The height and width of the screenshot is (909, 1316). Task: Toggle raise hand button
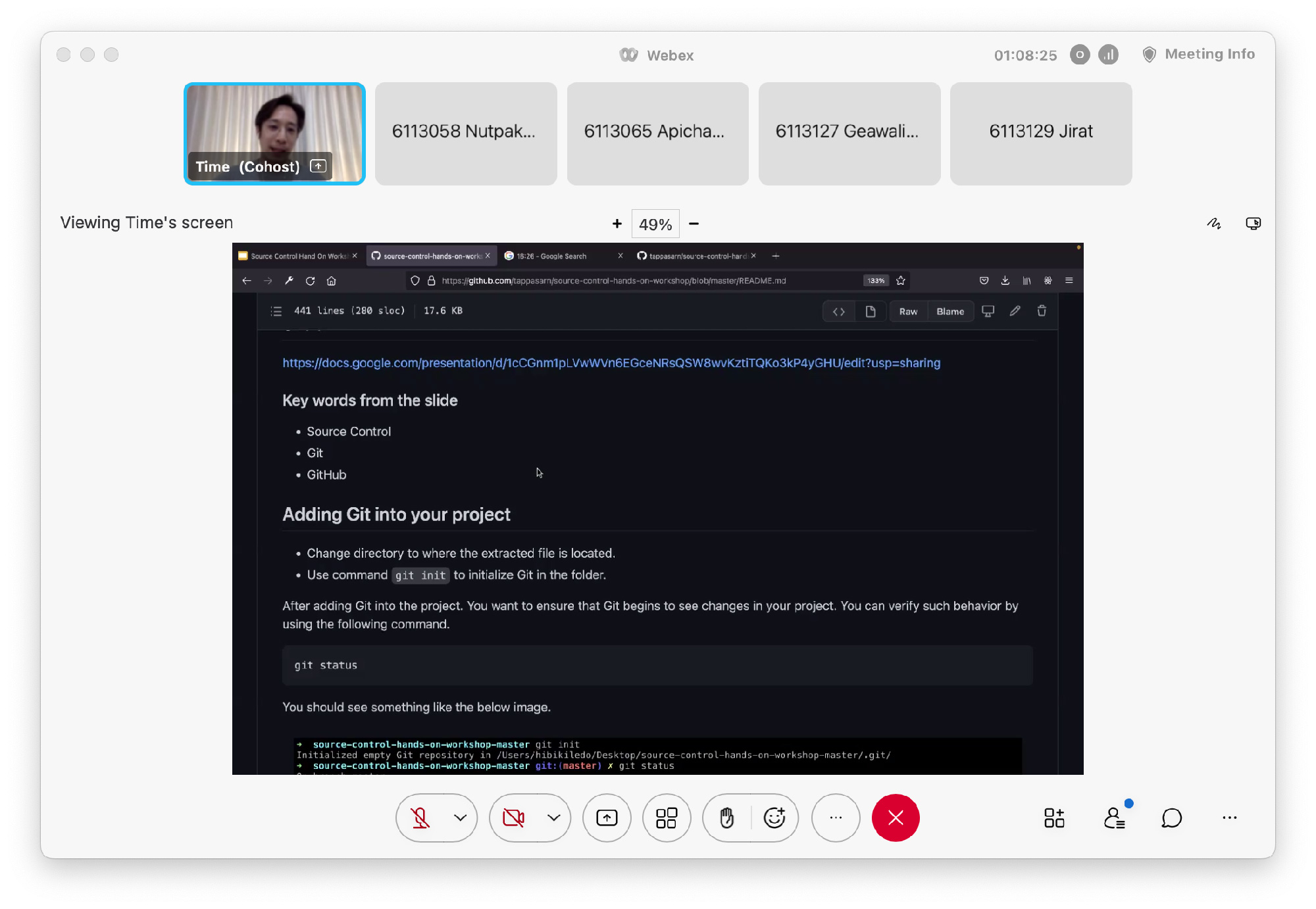(x=726, y=818)
